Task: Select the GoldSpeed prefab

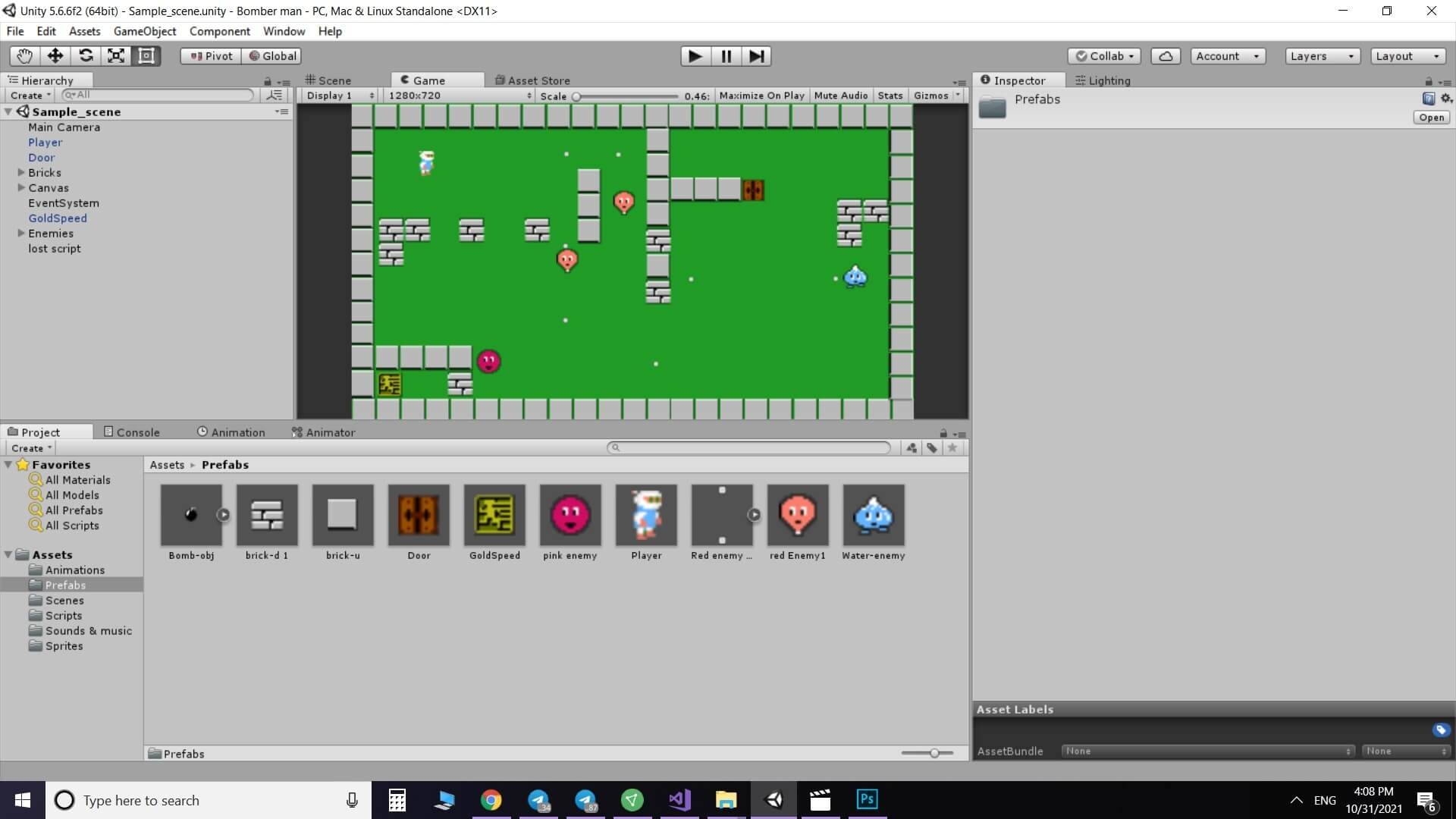Action: tap(494, 522)
